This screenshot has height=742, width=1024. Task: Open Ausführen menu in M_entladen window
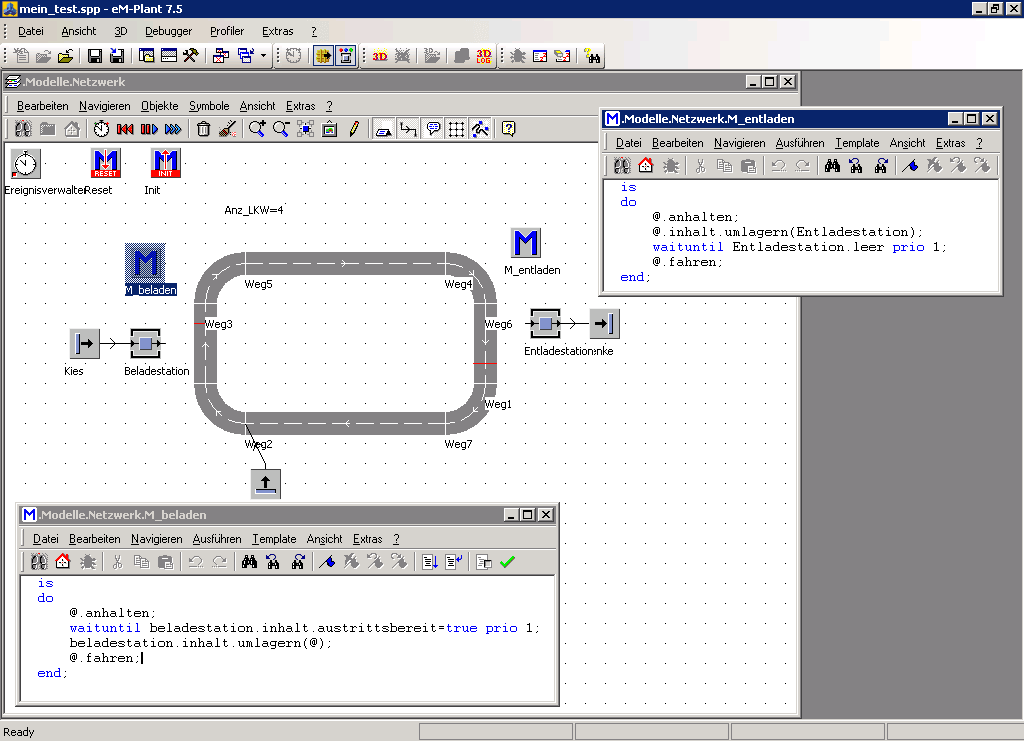(800, 143)
